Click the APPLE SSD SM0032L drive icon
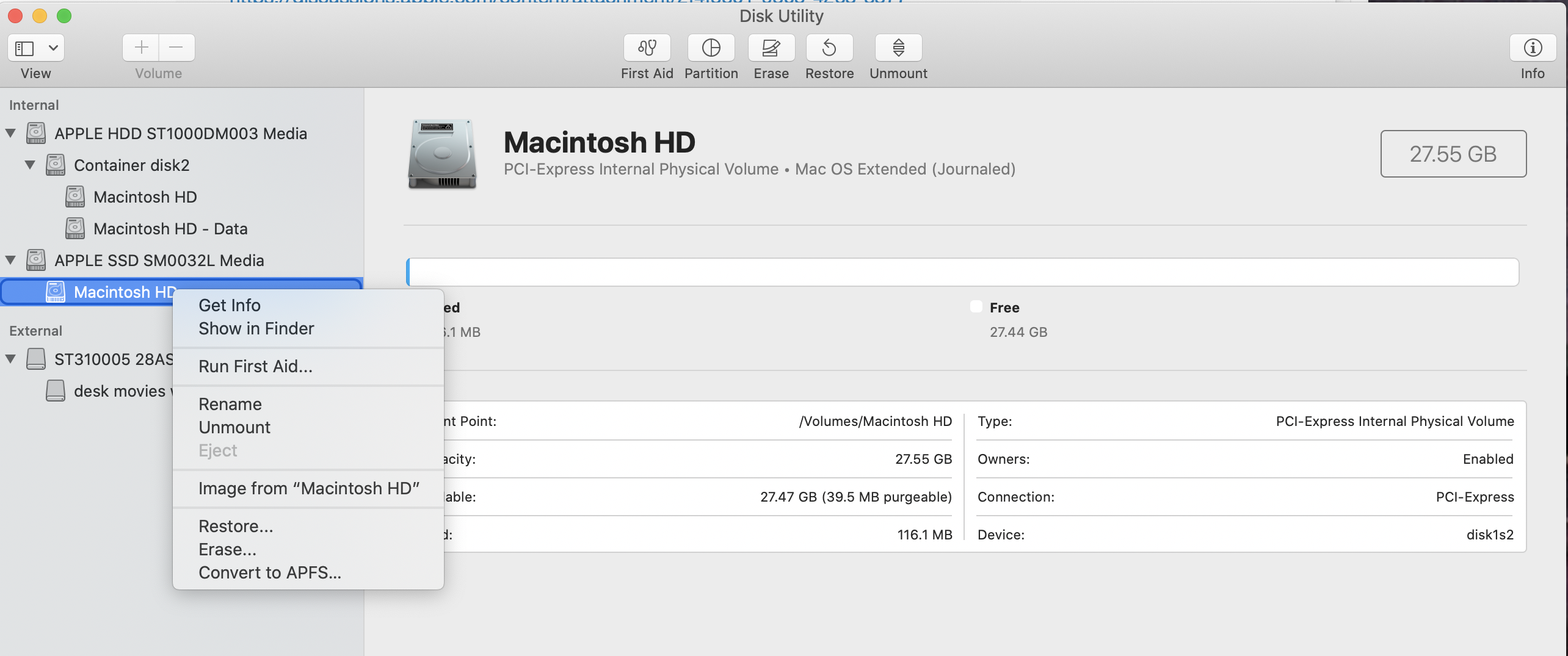1568x656 pixels. (36, 260)
